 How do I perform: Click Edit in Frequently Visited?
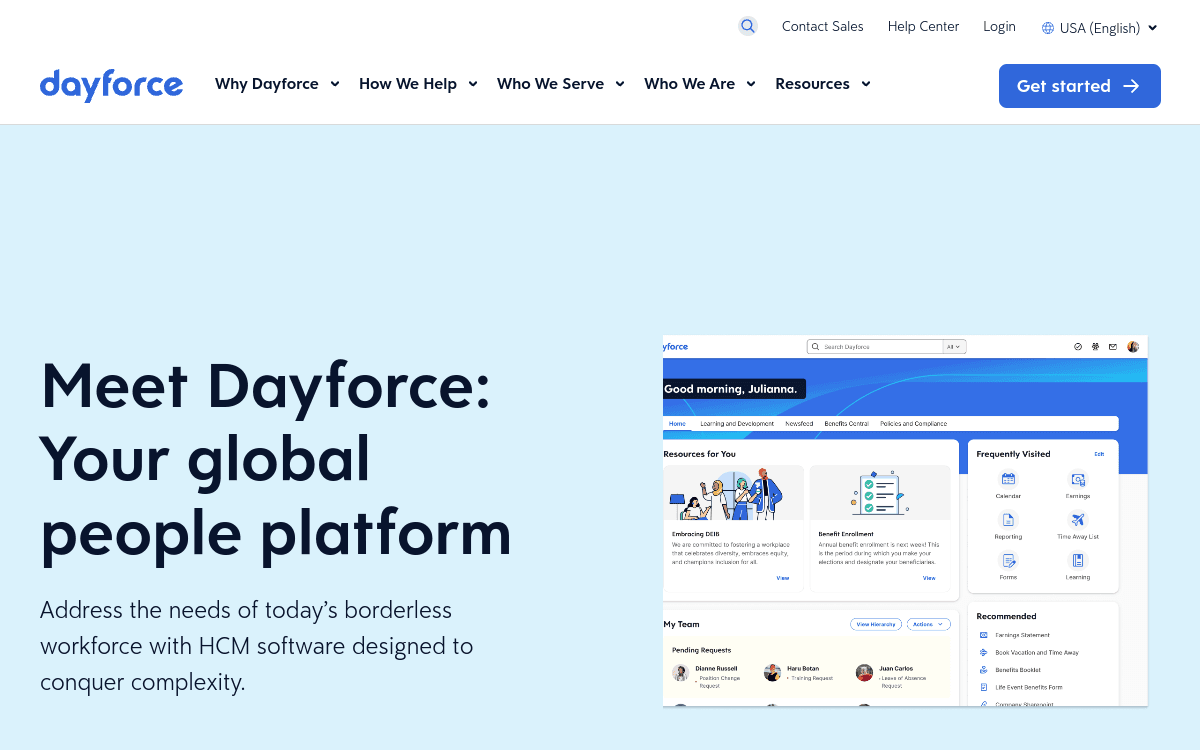1099,454
